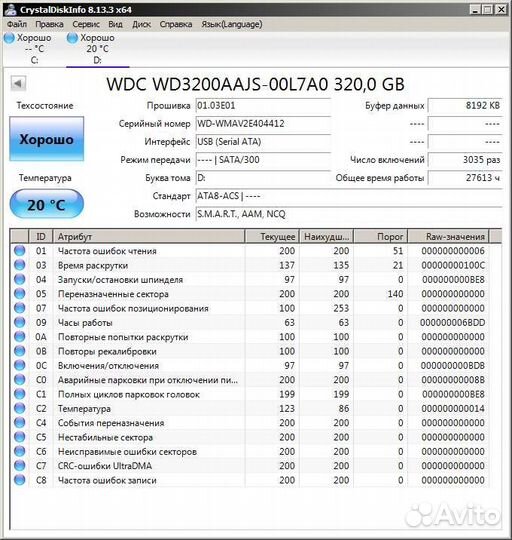
Task: Click the previous disk arrow button
Action: tap(18, 83)
